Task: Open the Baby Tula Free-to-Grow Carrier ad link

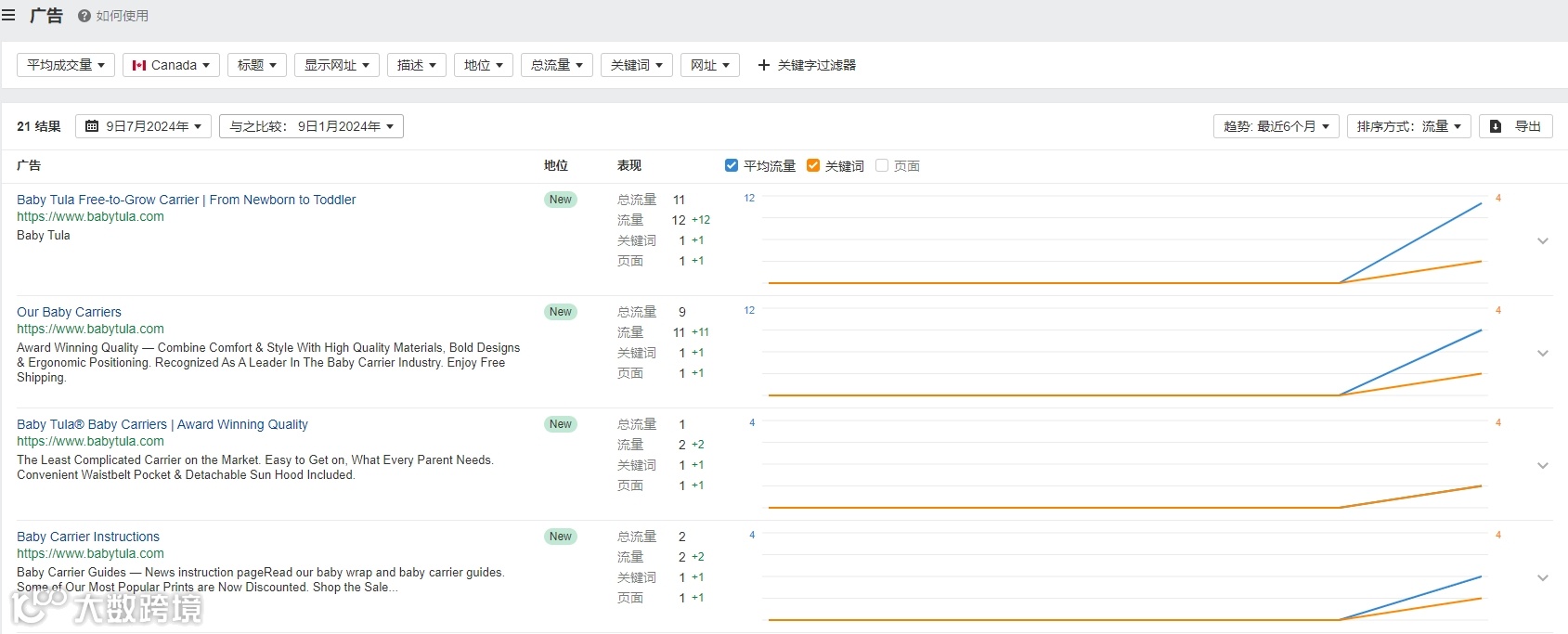Action: 186,200
